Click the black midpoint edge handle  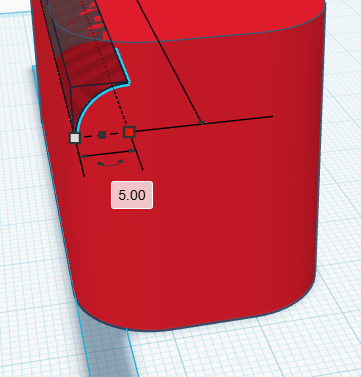click(x=102, y=135)
